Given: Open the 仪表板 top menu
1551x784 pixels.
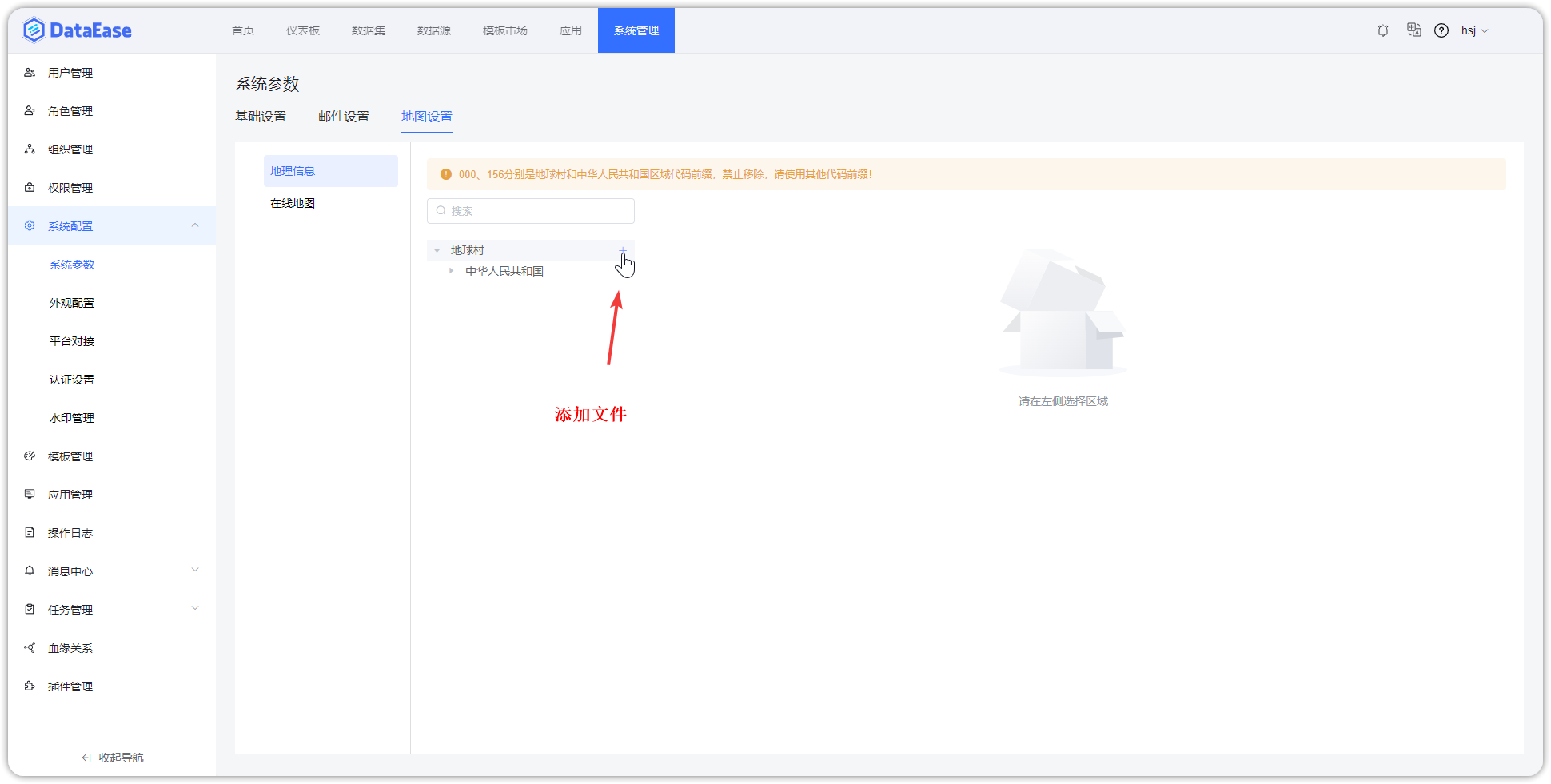Looking at the screenshot, I should (x=303, y=30).
